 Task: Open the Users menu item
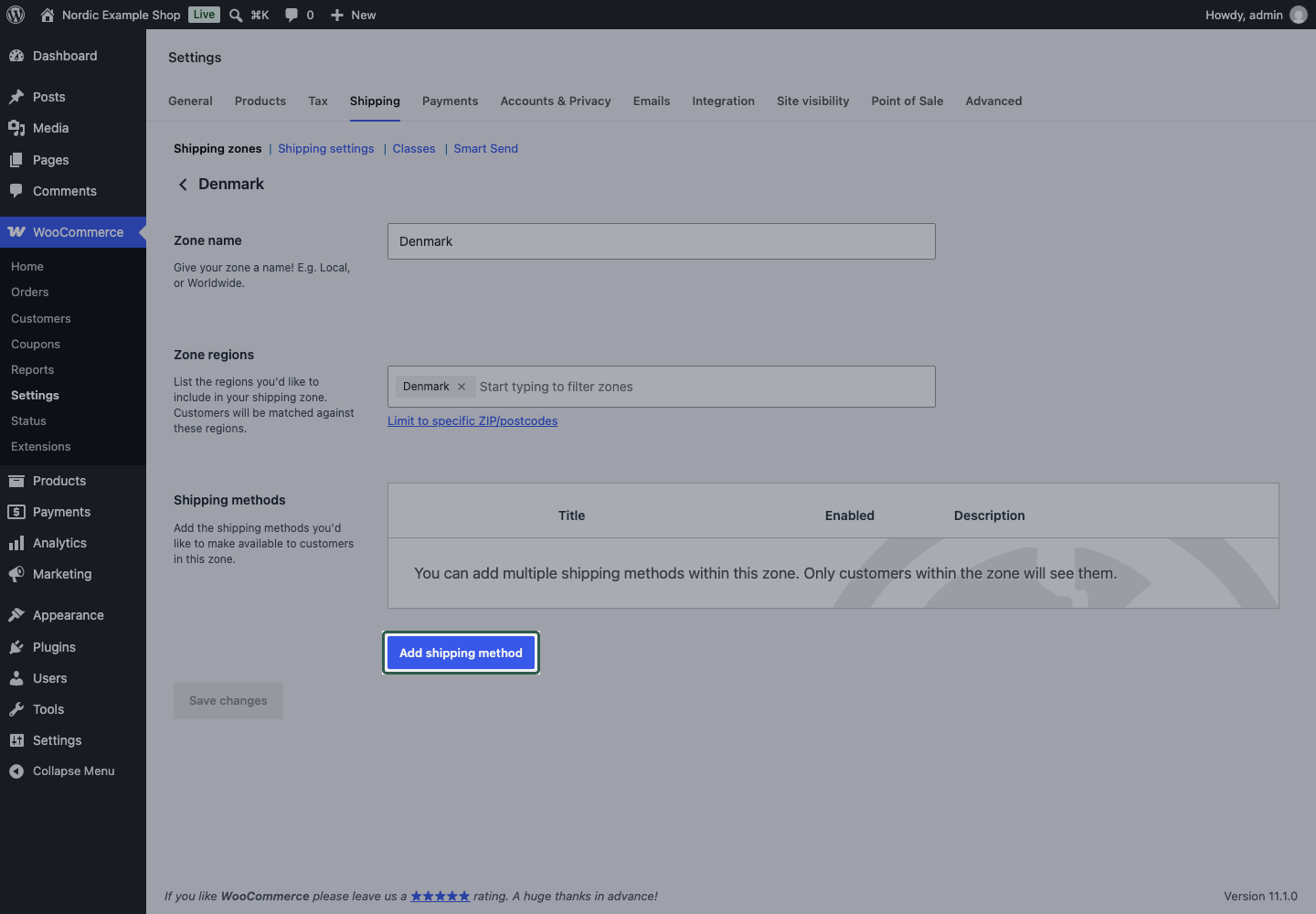coord(73,678)
